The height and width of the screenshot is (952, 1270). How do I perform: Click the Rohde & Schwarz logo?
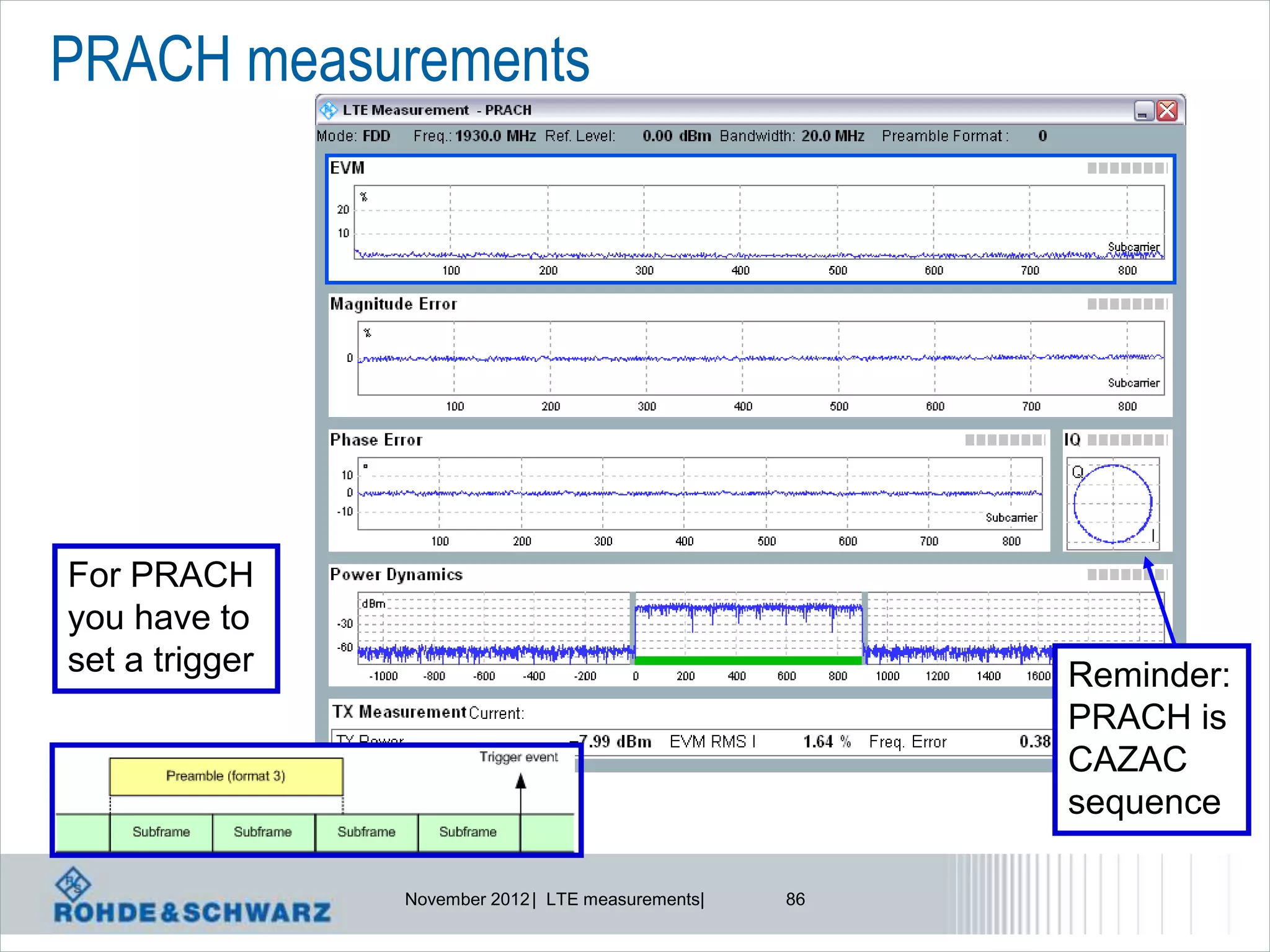coord(192,896)
